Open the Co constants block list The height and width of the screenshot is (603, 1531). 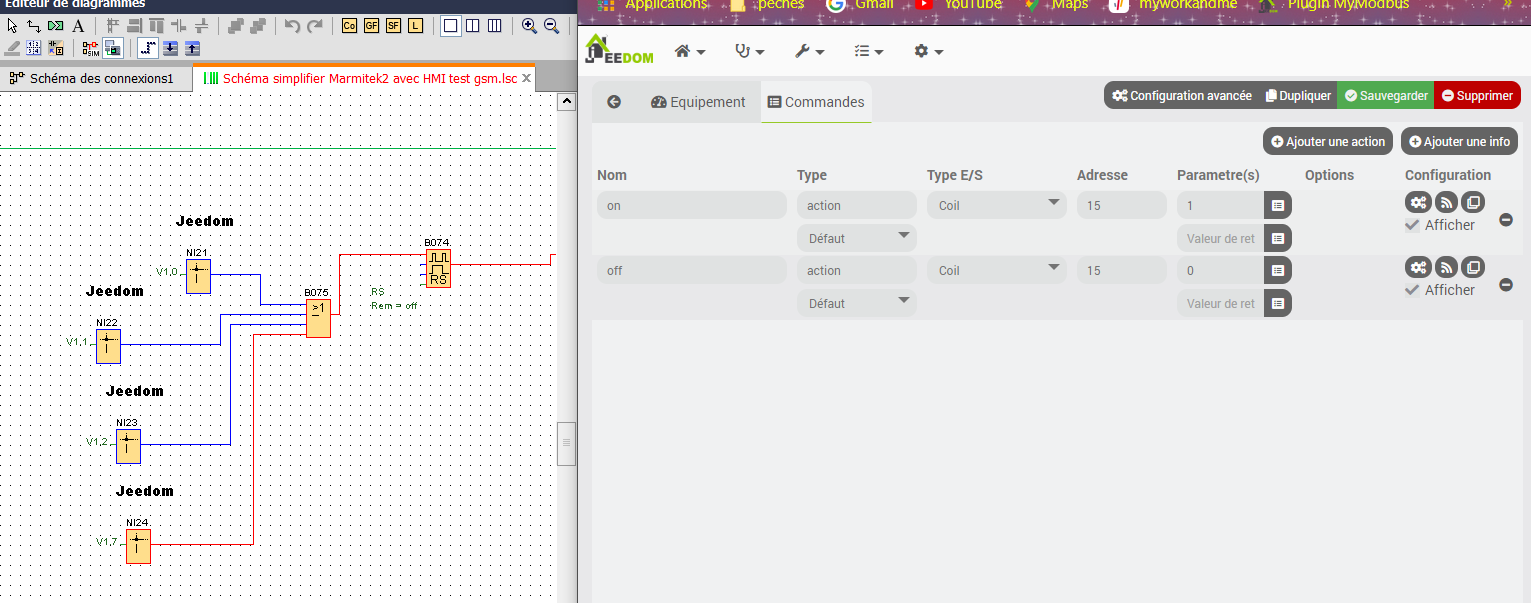tap(349, 26)
